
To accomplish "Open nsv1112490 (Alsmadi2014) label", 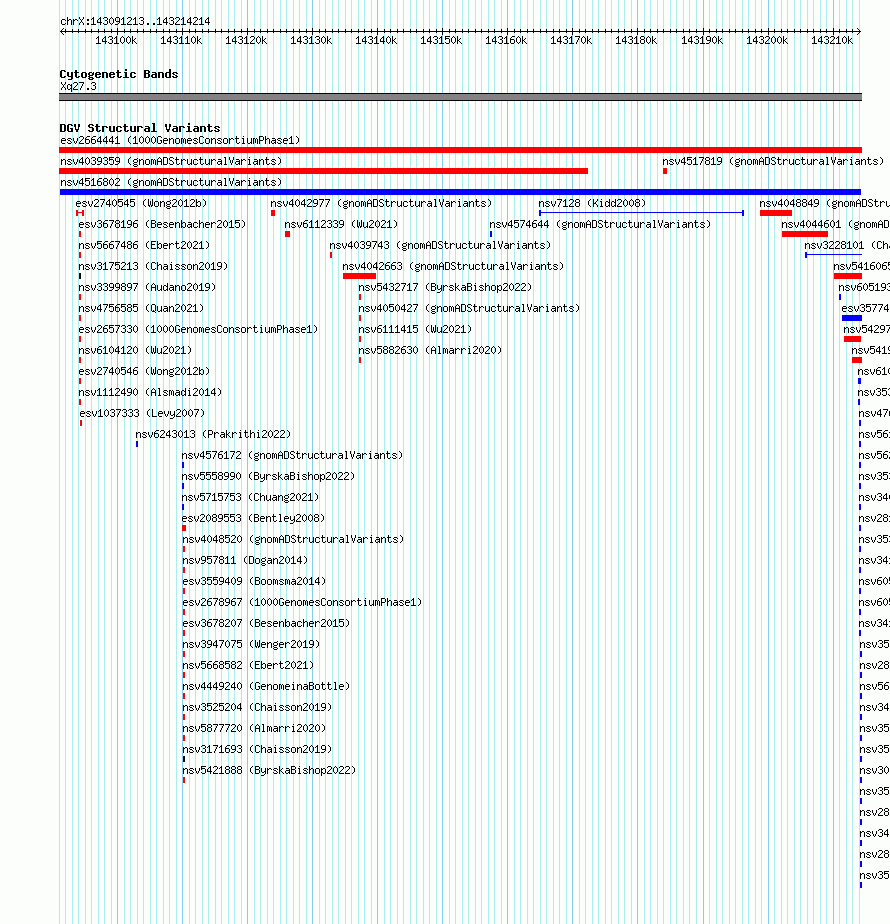I will [x=150, y=392].
